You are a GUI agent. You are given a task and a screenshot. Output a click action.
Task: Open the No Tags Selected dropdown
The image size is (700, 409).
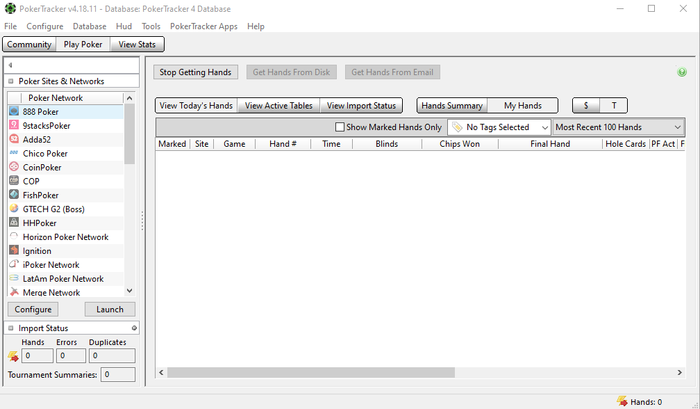pyautogui.click(x=499, y=127)
